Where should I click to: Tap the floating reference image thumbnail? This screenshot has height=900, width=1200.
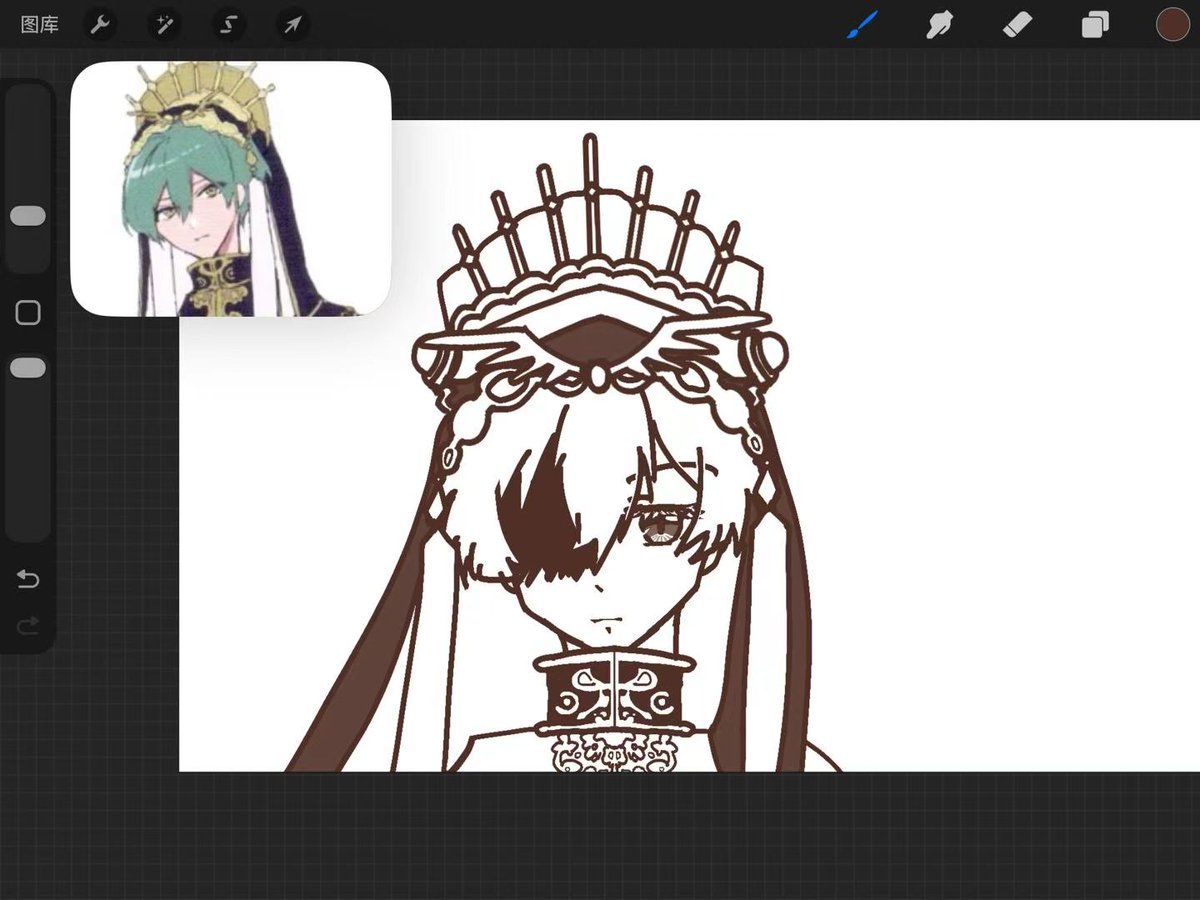tap(231, 189)
